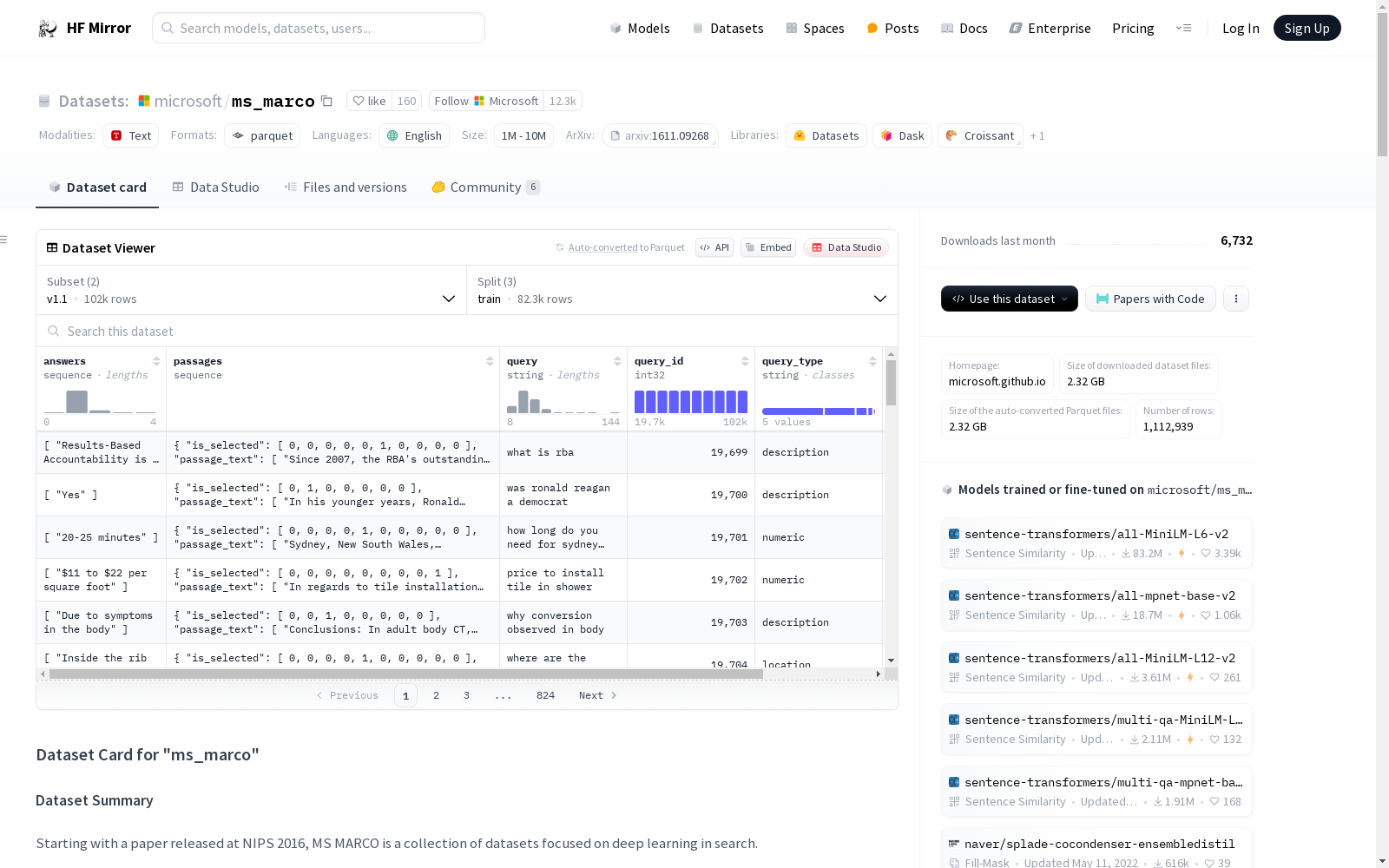Open Papers with Code
Screen dimensions: 1389x868
click(1150, 299)
